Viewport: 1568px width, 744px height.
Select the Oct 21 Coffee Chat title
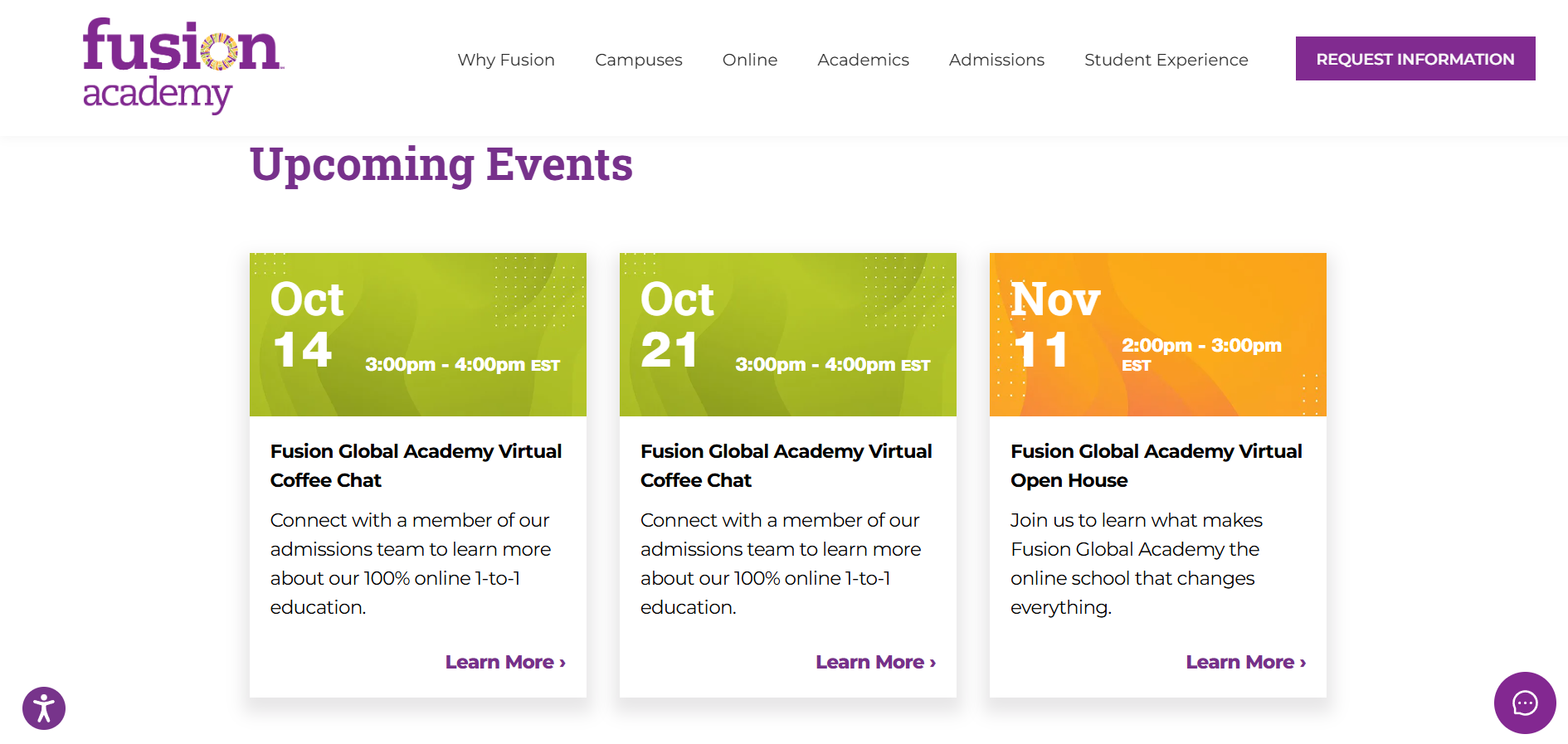pyautogui.click(x=786, y=465)
